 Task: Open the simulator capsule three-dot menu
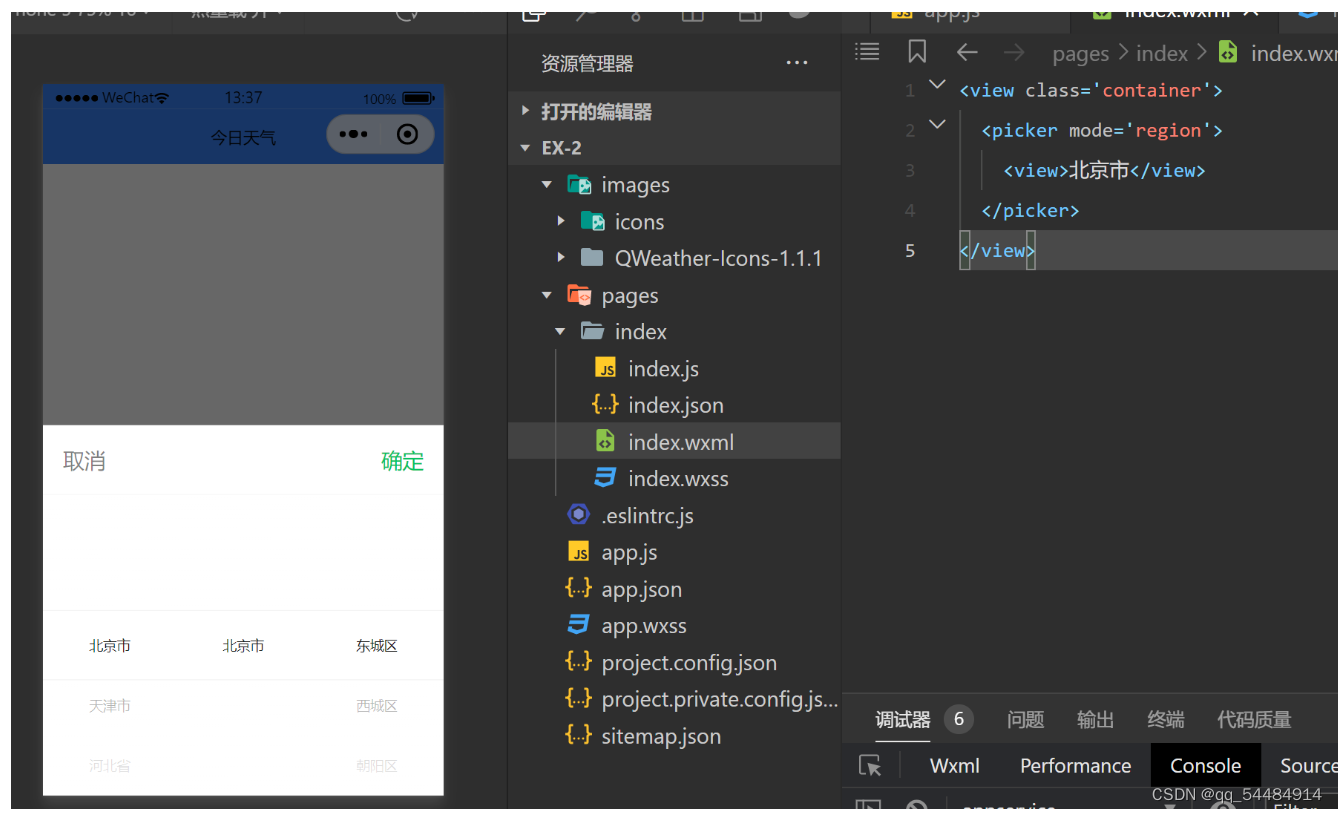tap(353, 134)
